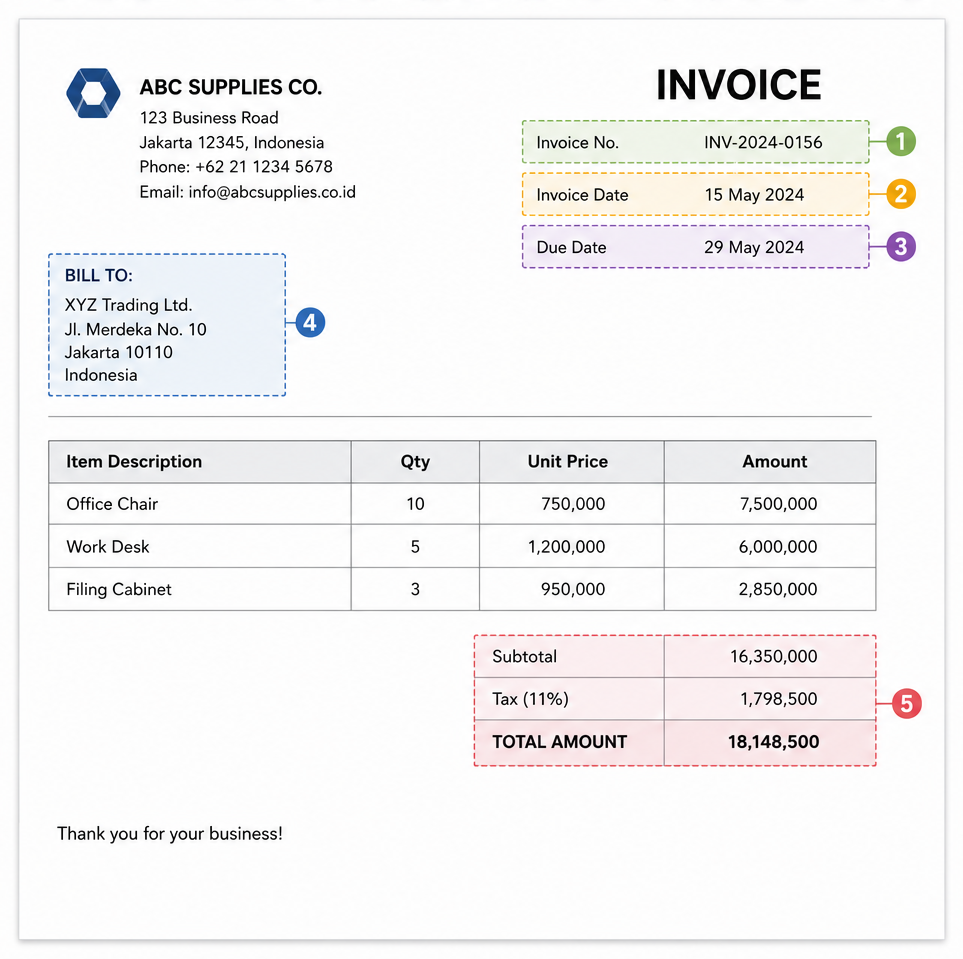The image size is (963, 959).
Task: Click the Qty column header
Action: [x=415, y=461]
